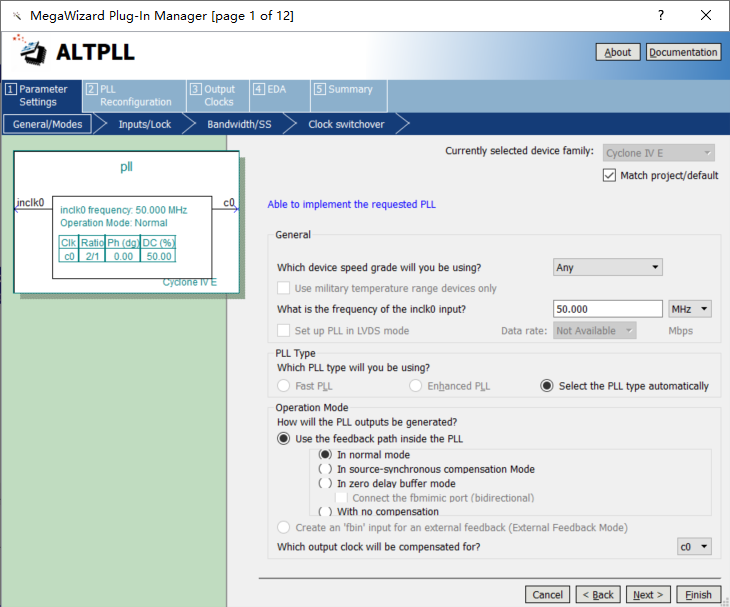Screen dimensions: 730x607
Task: Toggle military temperature range checkbox
Action: point(284,288)
